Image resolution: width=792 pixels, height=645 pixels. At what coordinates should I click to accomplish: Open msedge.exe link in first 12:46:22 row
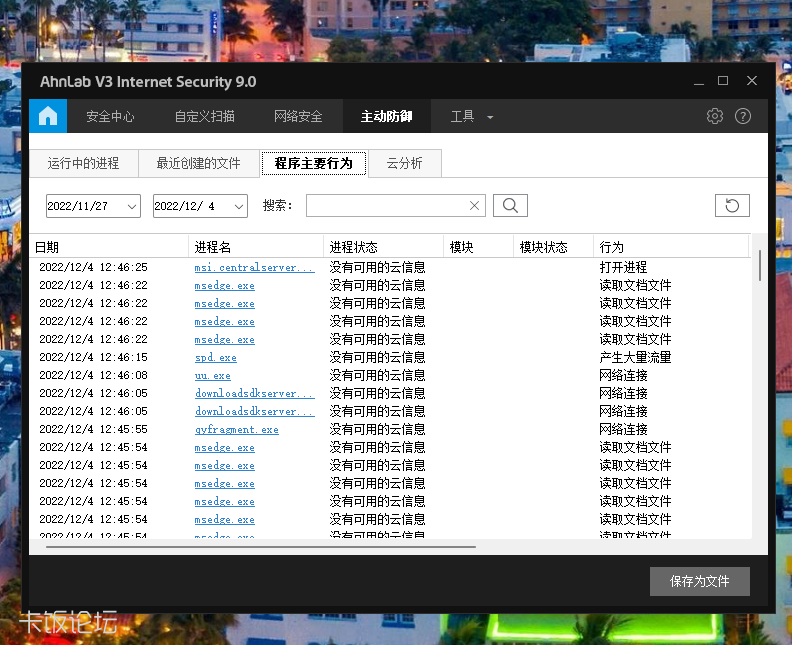225,285
